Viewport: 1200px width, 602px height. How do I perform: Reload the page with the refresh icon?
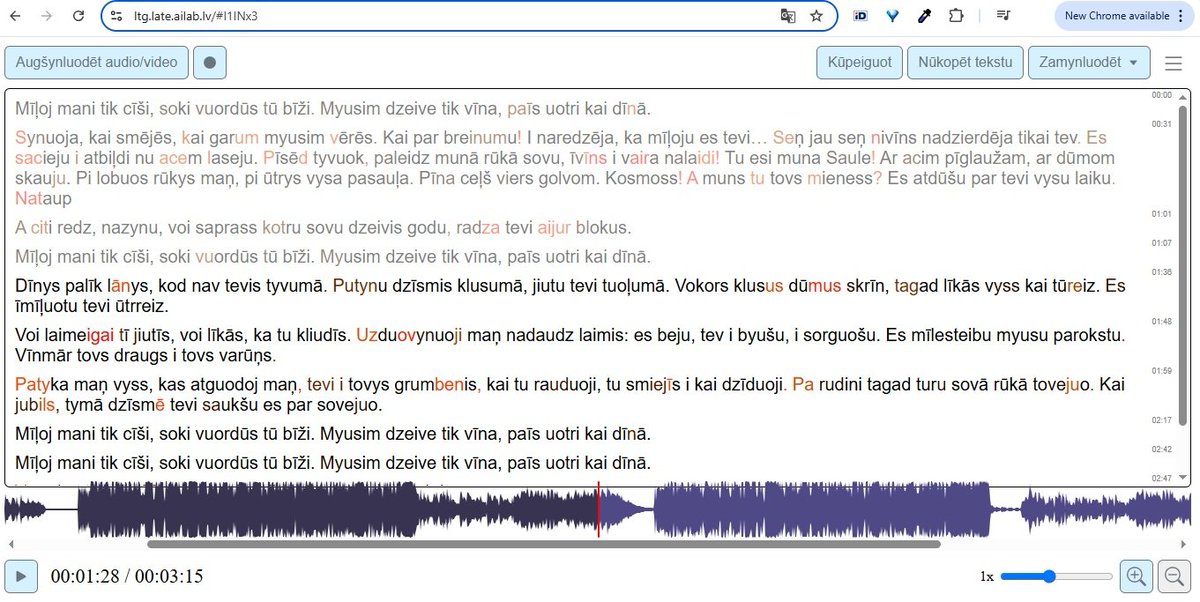(79, 16)
